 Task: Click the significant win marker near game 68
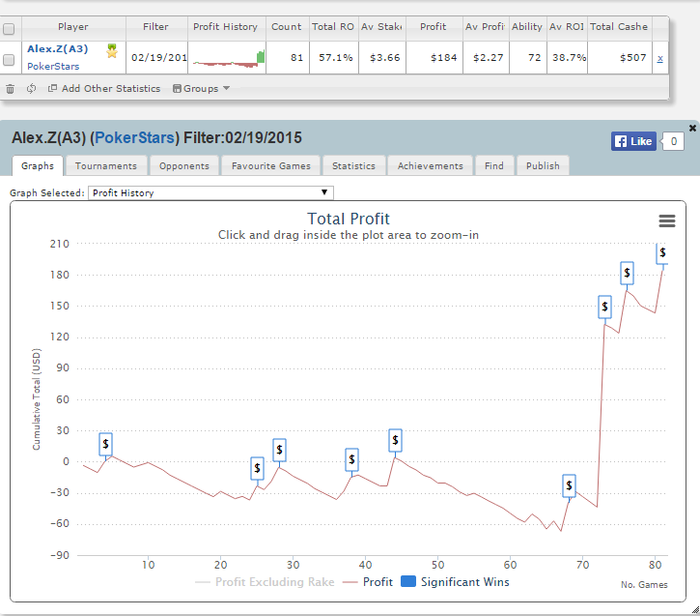(569, 486)
